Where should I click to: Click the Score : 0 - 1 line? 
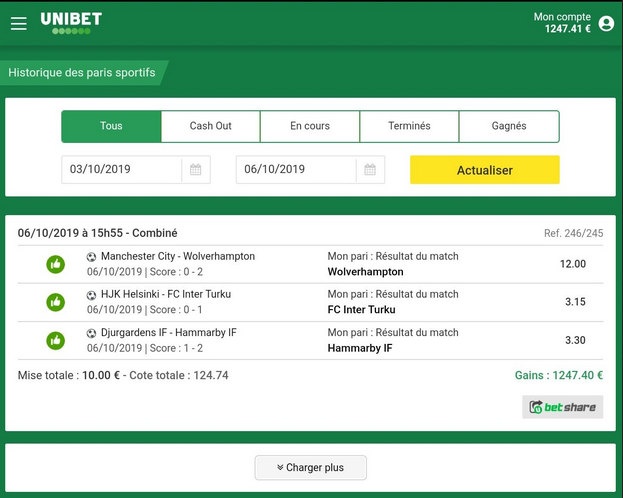176,310
